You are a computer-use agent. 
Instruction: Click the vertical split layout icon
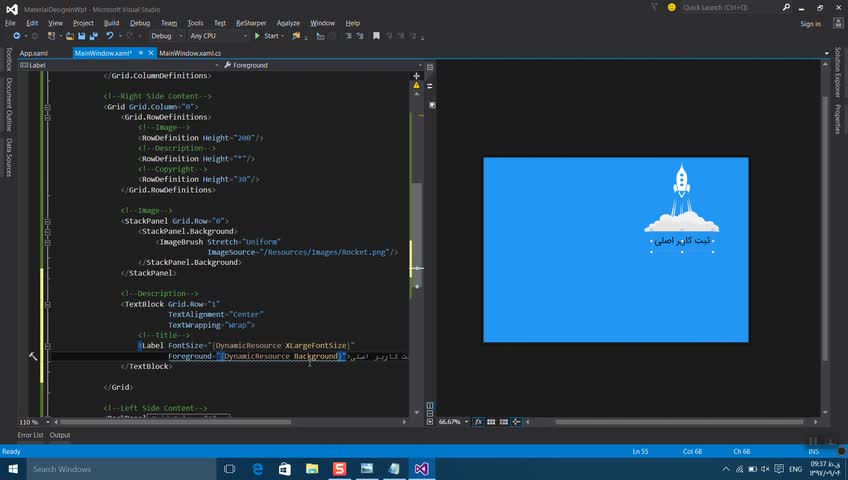click(430, 405)
